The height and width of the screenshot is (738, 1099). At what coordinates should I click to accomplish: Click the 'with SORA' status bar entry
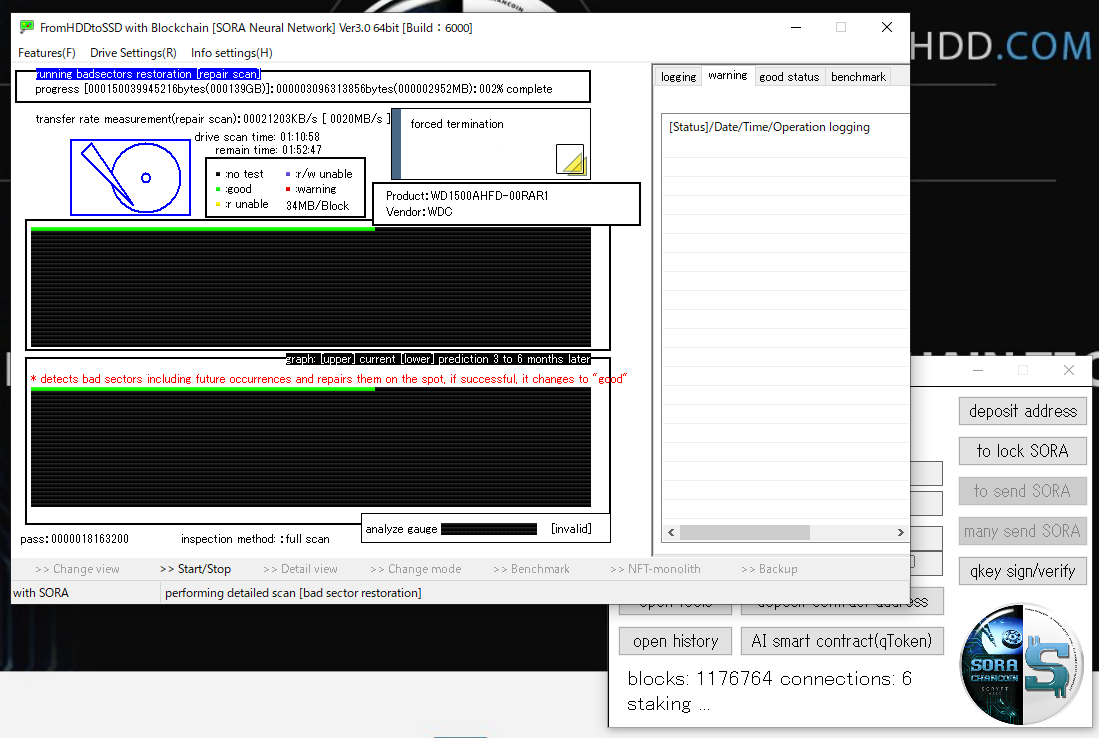(x=41, y=593)
